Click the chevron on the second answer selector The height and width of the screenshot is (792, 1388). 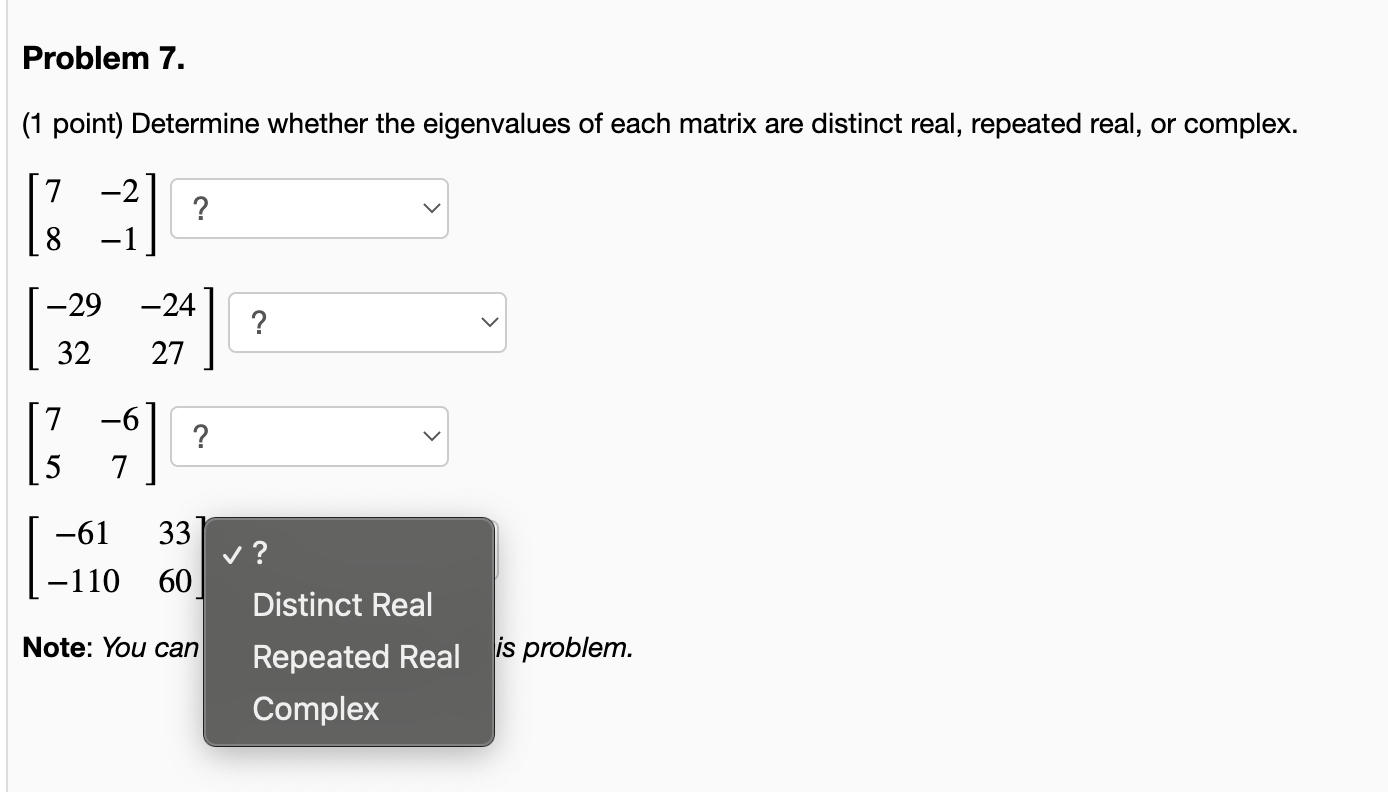click(489, 322)
